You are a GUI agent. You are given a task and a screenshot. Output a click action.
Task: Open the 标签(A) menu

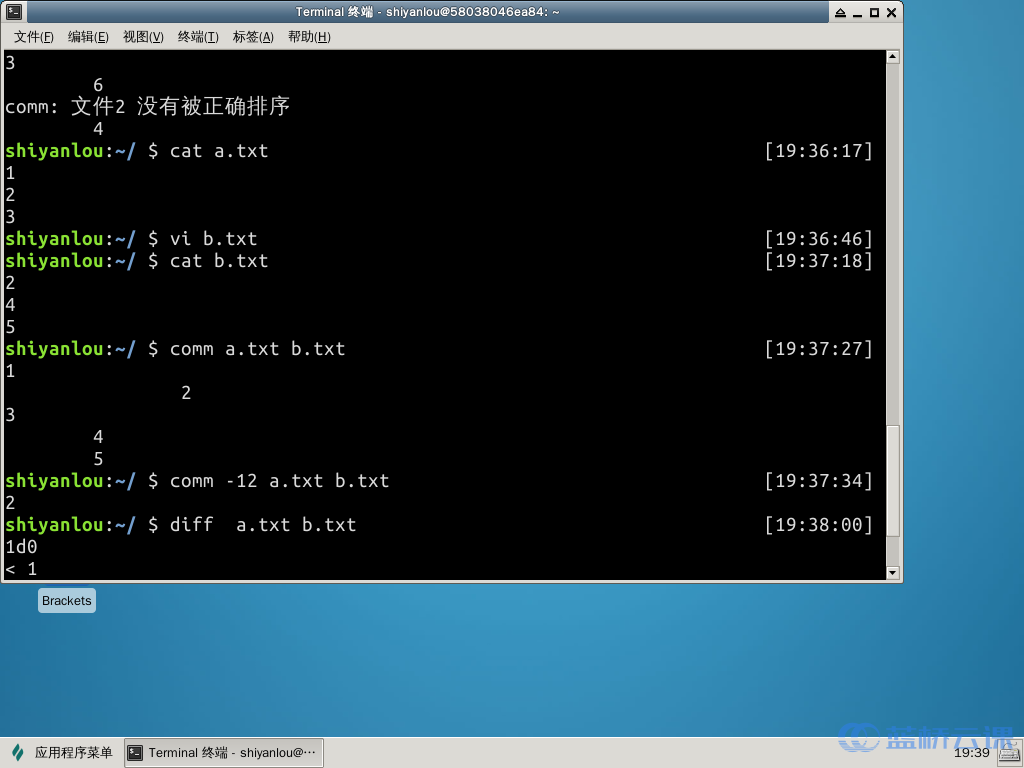[253, 37]
